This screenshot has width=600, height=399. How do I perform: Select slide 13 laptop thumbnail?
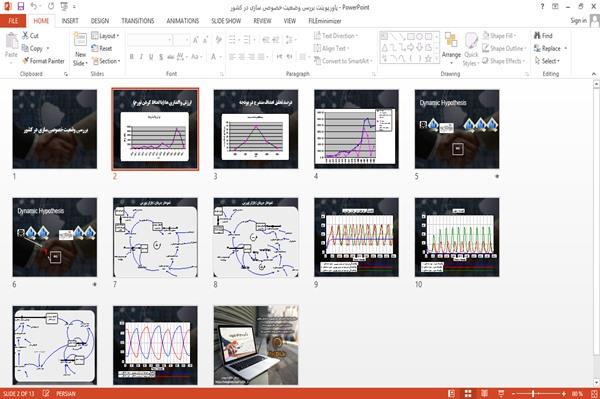click(256, 345)
